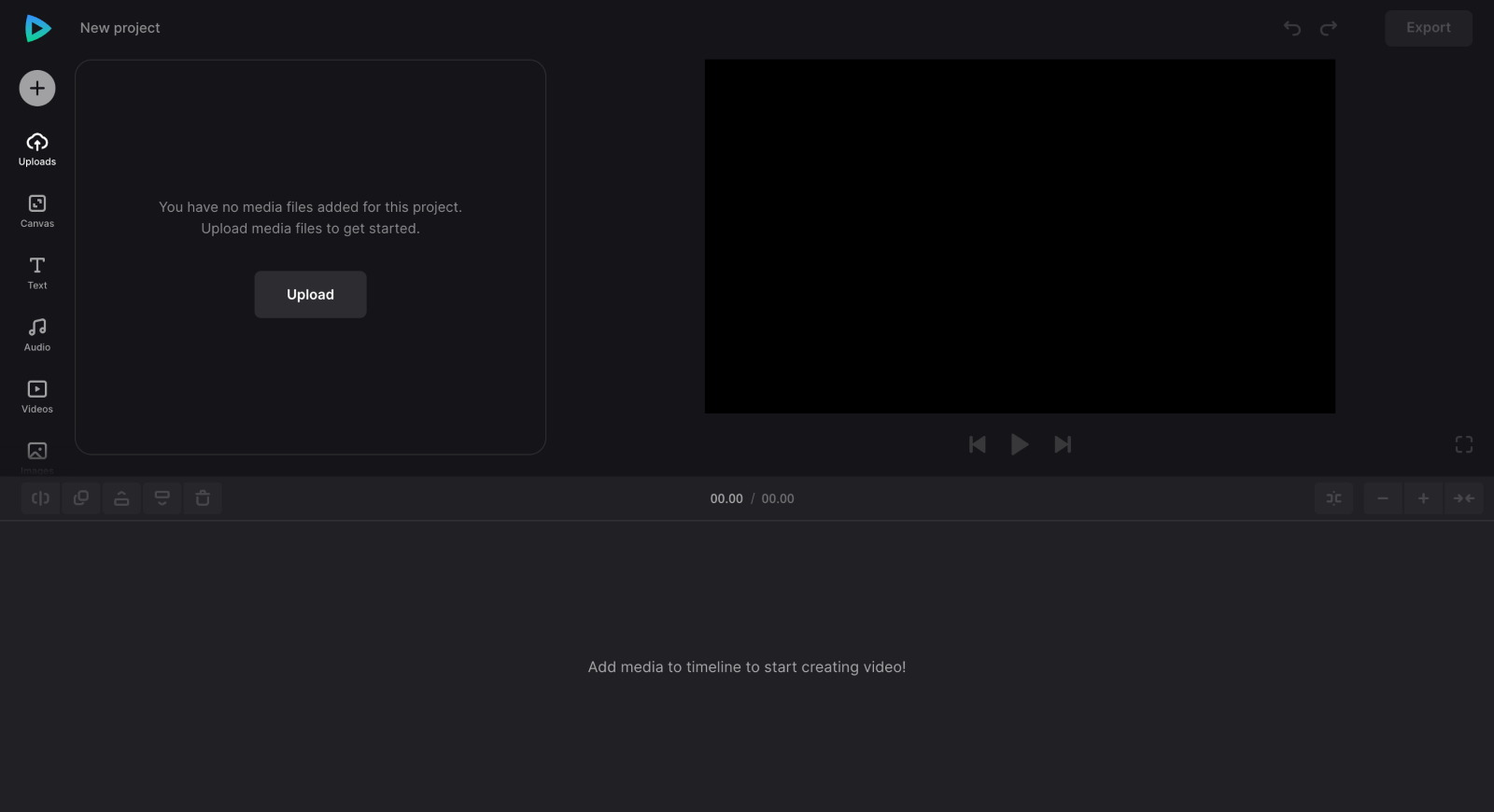Enter fullscreen preview mode

pyautogui.click(x=1464, y=444)
